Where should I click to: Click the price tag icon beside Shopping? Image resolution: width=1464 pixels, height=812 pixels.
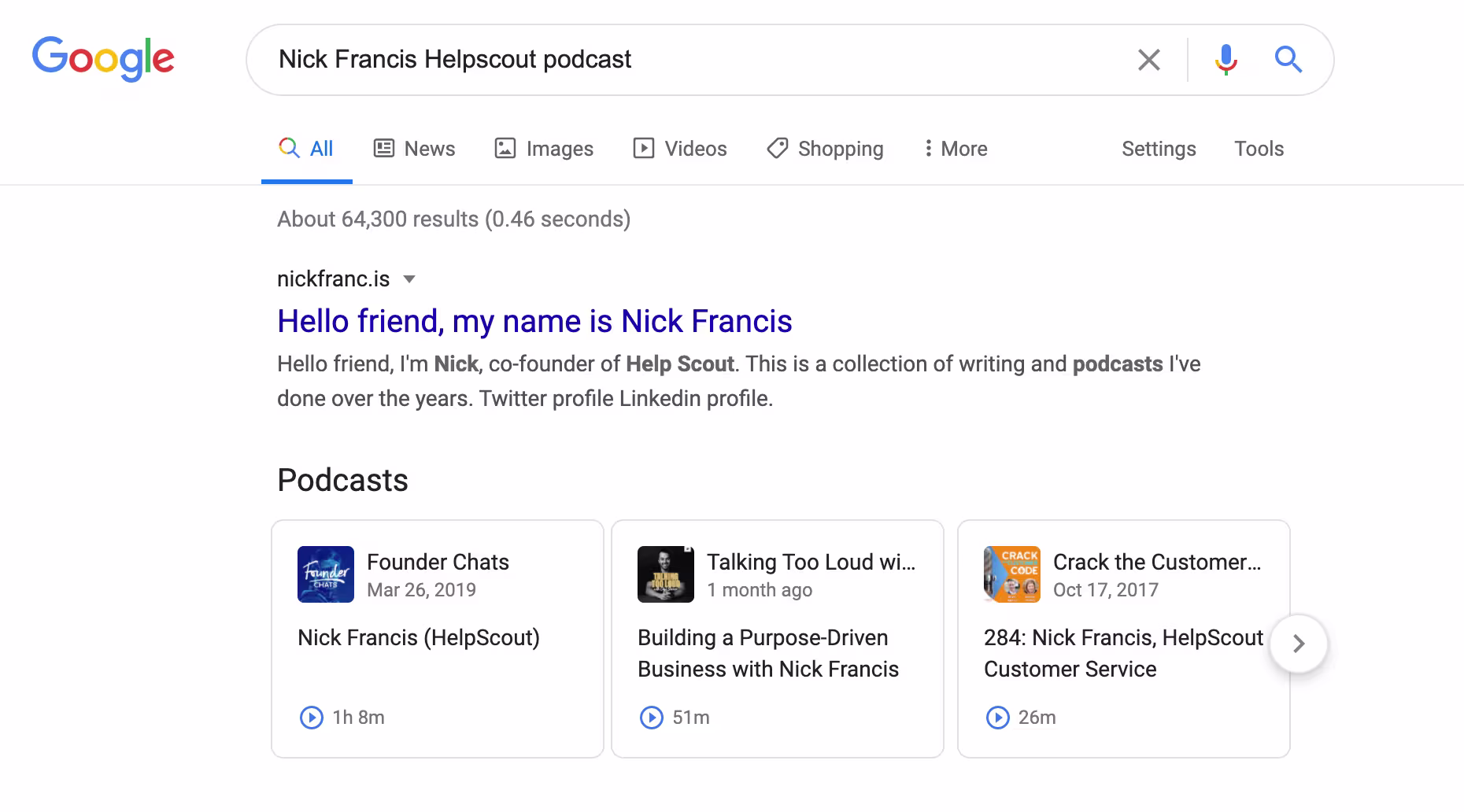pos(778,148)
